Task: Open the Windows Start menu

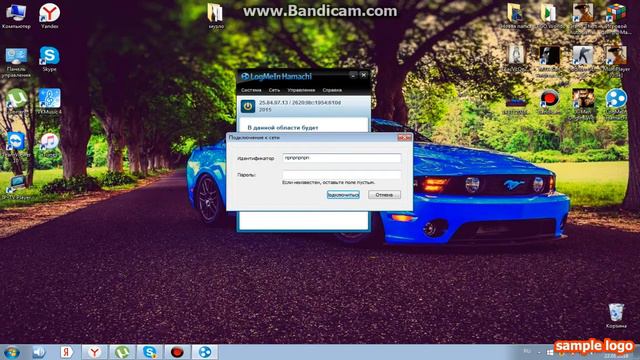Action: pos(11,352)
